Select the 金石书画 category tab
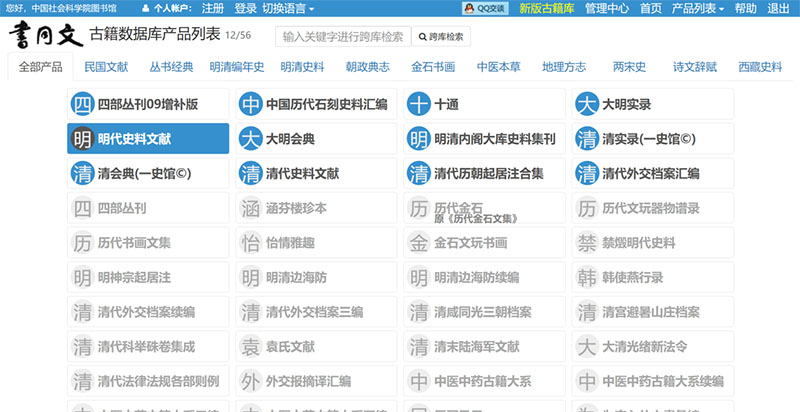This screenshot has height=412, width=800. coord(433,67)
